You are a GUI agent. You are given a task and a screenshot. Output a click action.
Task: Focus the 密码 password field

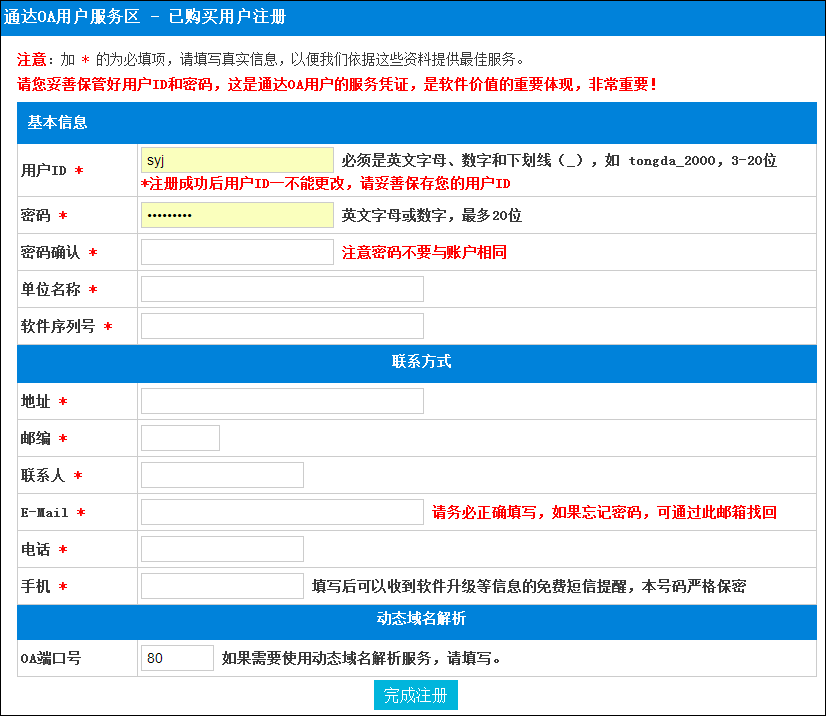pos(237,215)
